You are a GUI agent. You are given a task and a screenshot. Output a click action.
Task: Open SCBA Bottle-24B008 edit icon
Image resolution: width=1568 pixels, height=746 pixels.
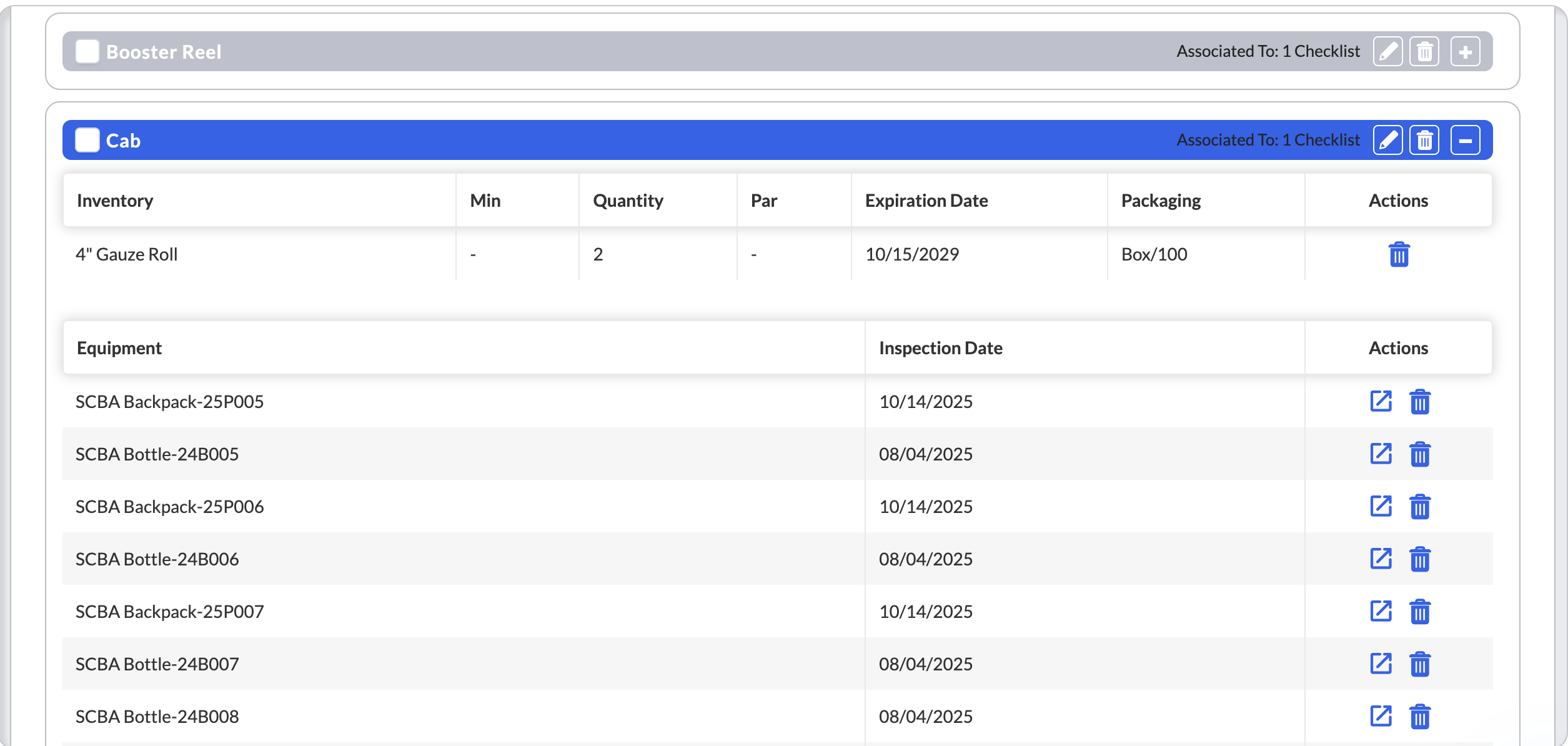(1381, 716)
